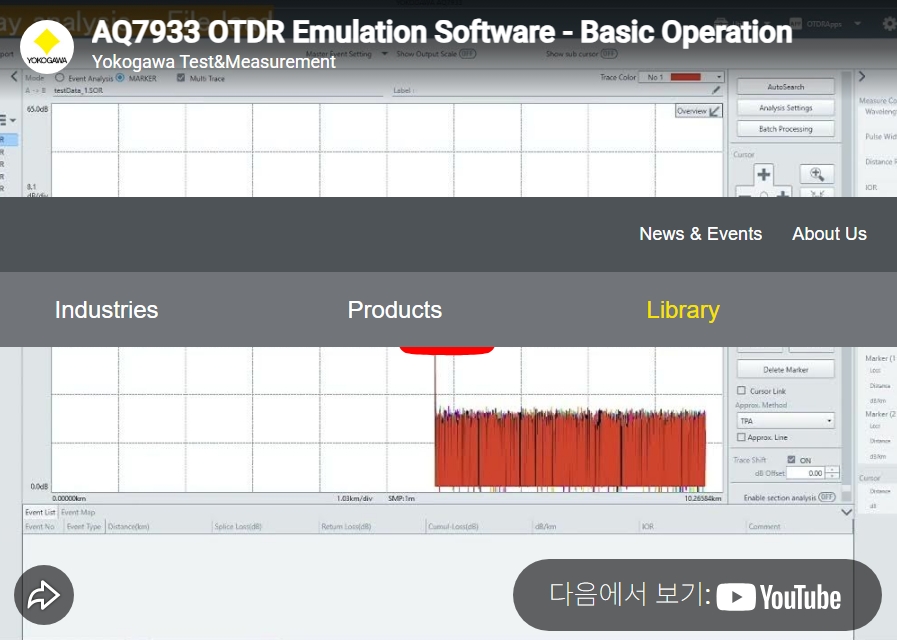Click the red trace color swatch
Viewport: 897px width, 640px height.
pyautogui.click(x=685, y=77)
